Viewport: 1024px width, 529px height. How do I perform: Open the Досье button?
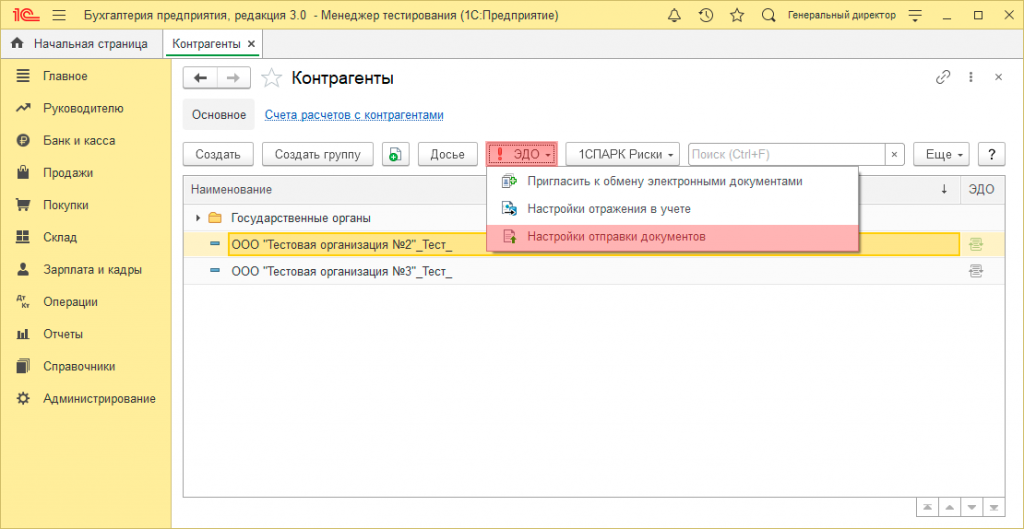tap(447, 154)
